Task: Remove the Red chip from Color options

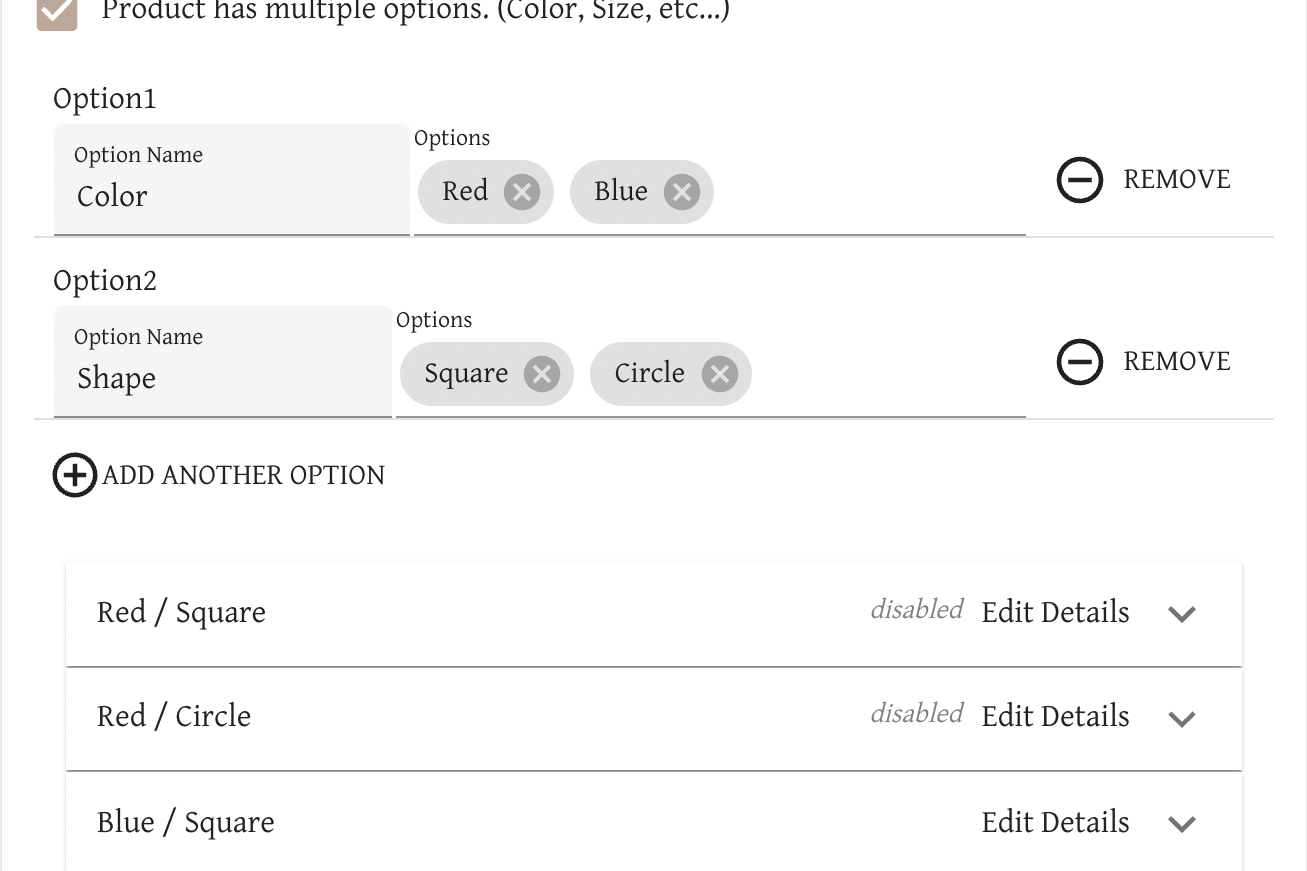Action: [521, 191]
